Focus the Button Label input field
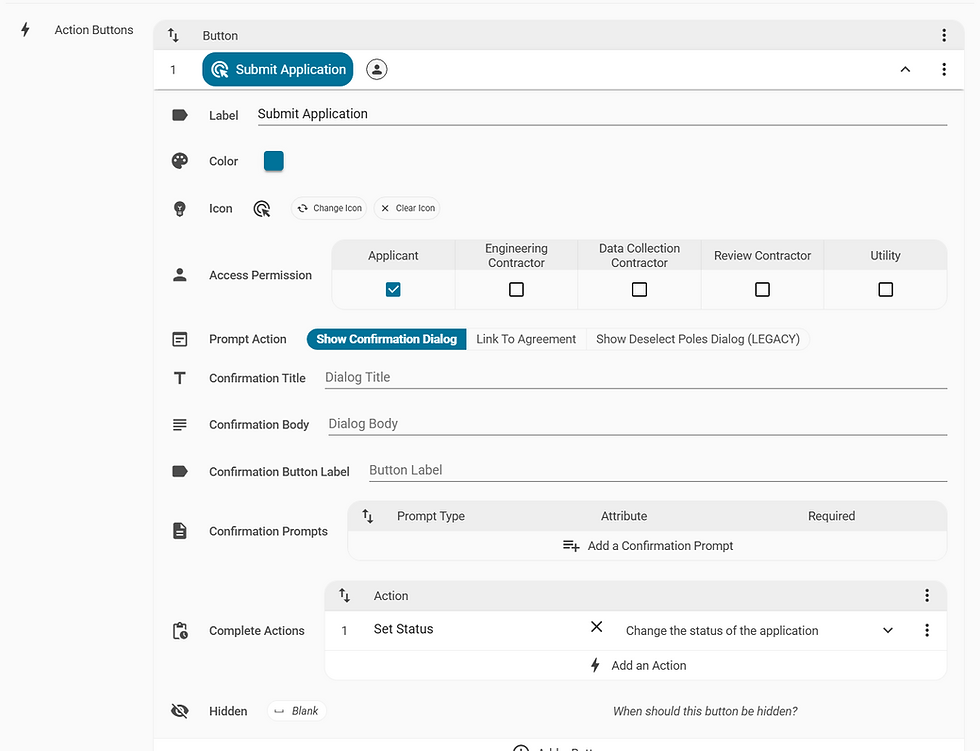980x751 pixels. (658, 470)
